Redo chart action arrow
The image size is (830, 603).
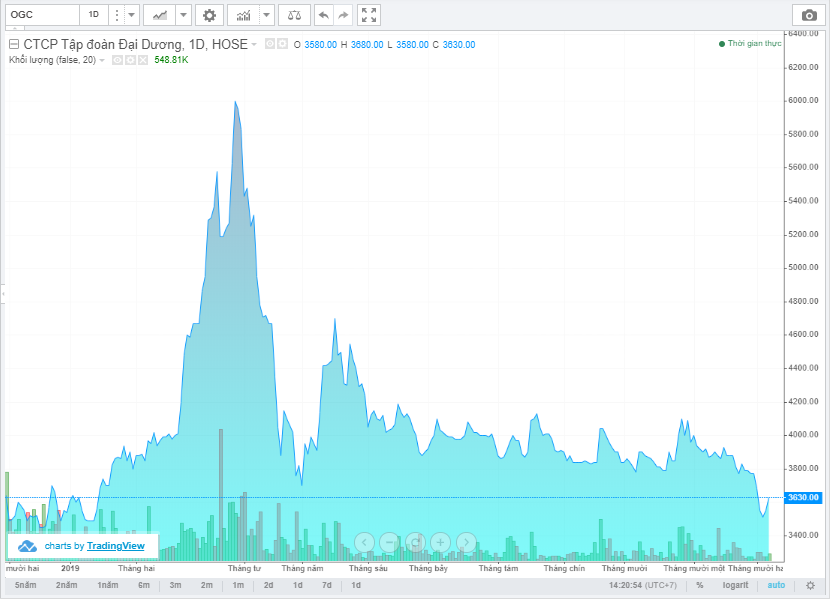(343, 15)
